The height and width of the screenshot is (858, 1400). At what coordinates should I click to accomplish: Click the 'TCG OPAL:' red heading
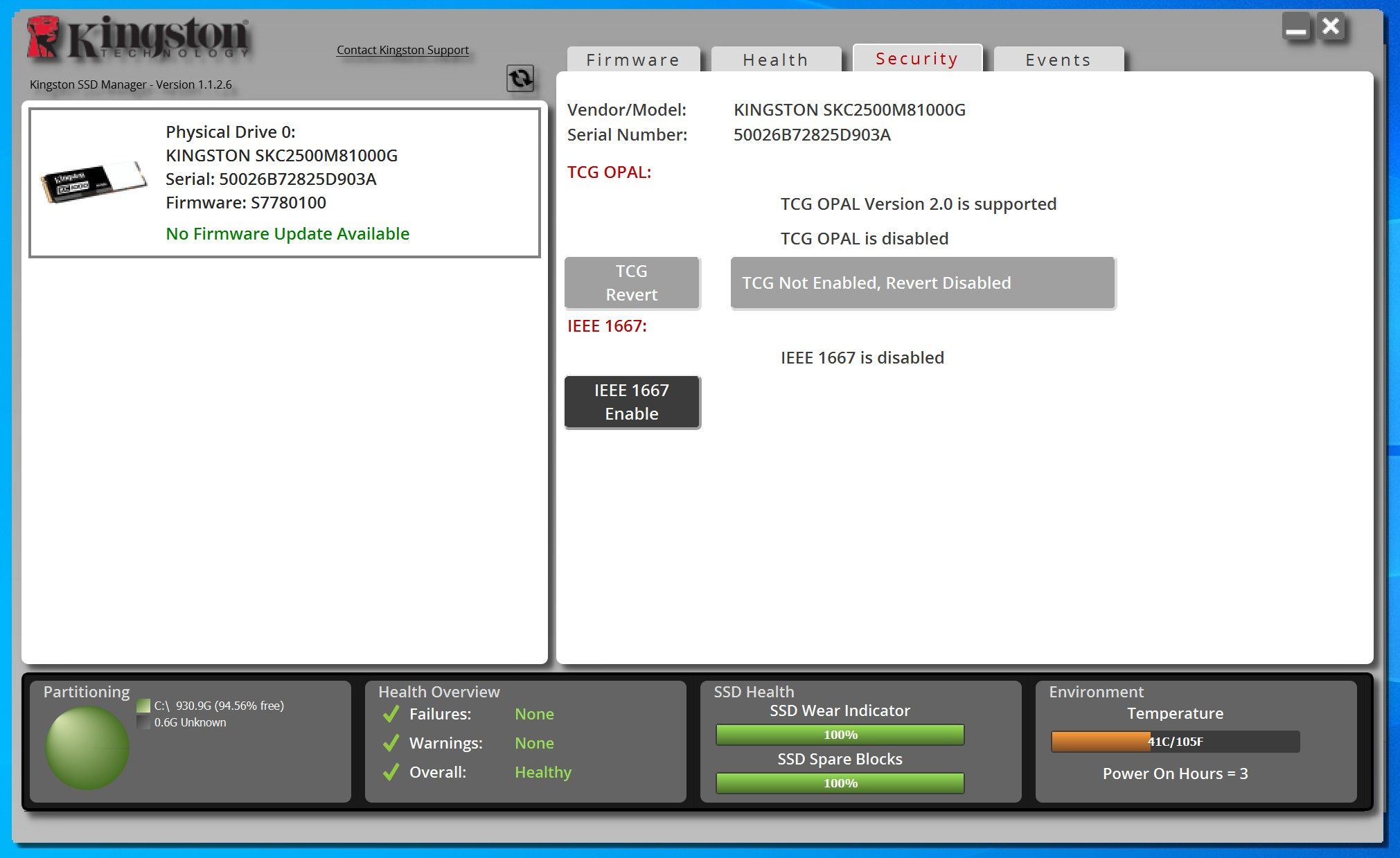point(610,172)
